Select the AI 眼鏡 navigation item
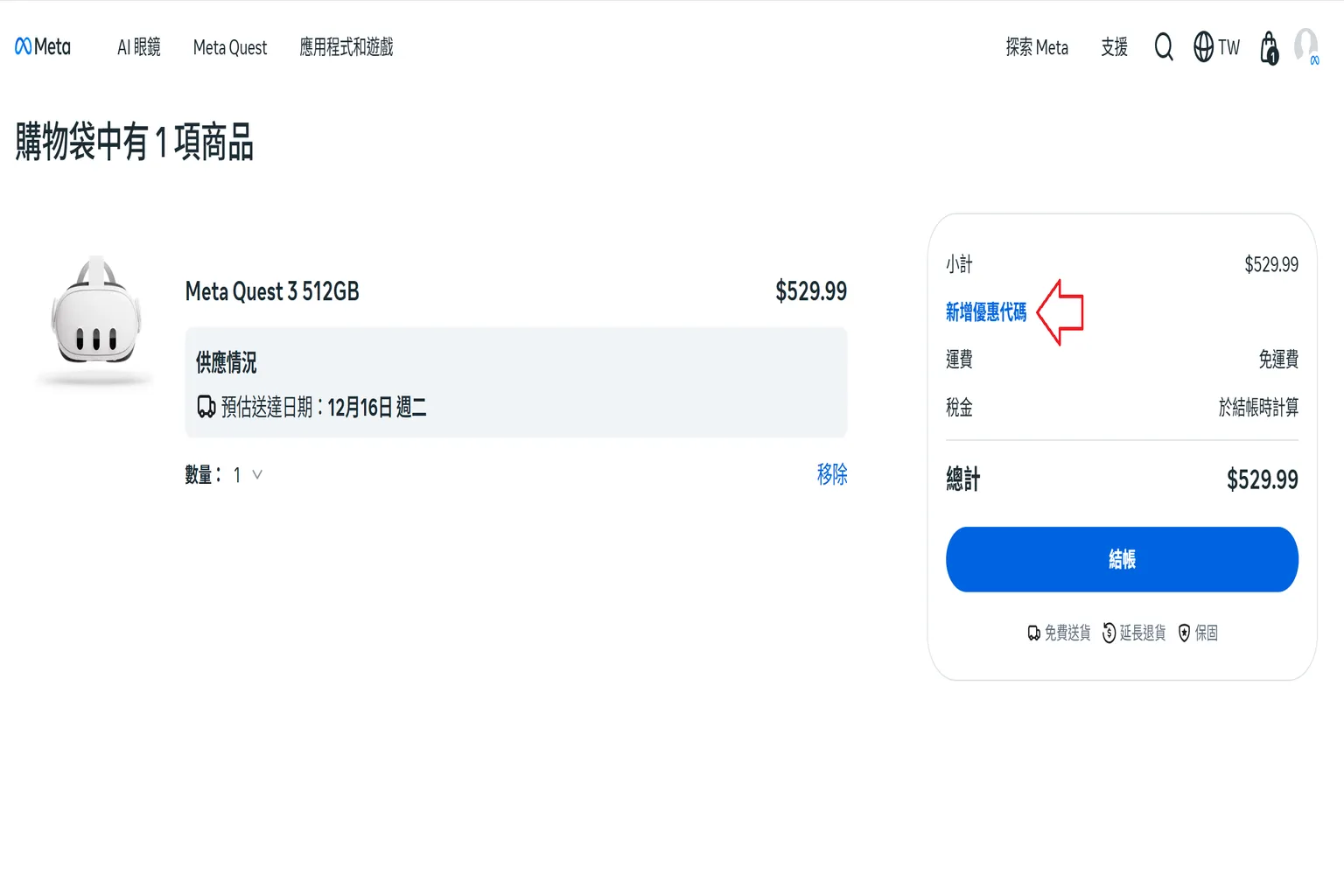Viewport: 1344px width, 896px height. [138, 47]
